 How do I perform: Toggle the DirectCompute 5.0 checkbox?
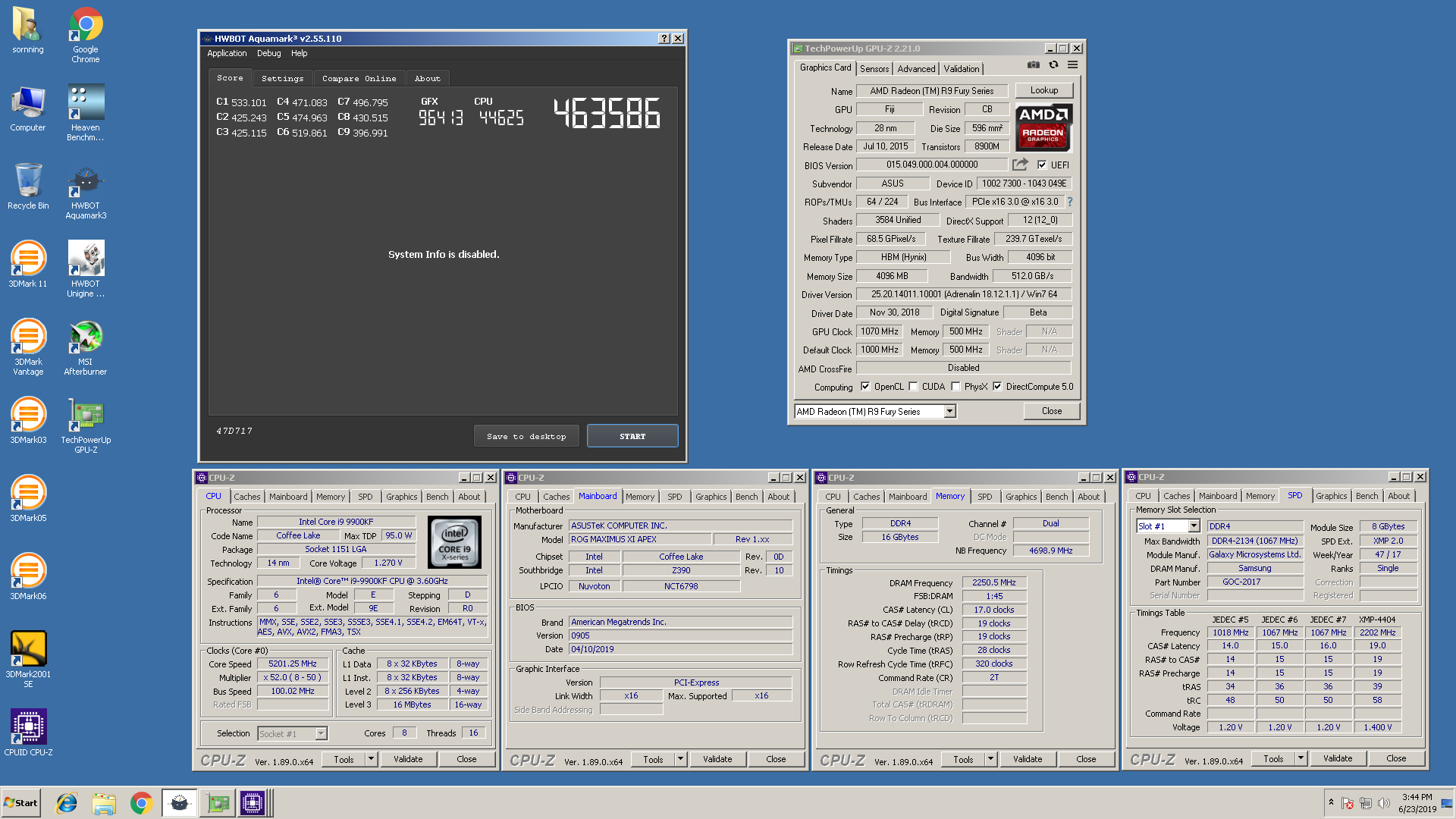[x=997, y=387]
